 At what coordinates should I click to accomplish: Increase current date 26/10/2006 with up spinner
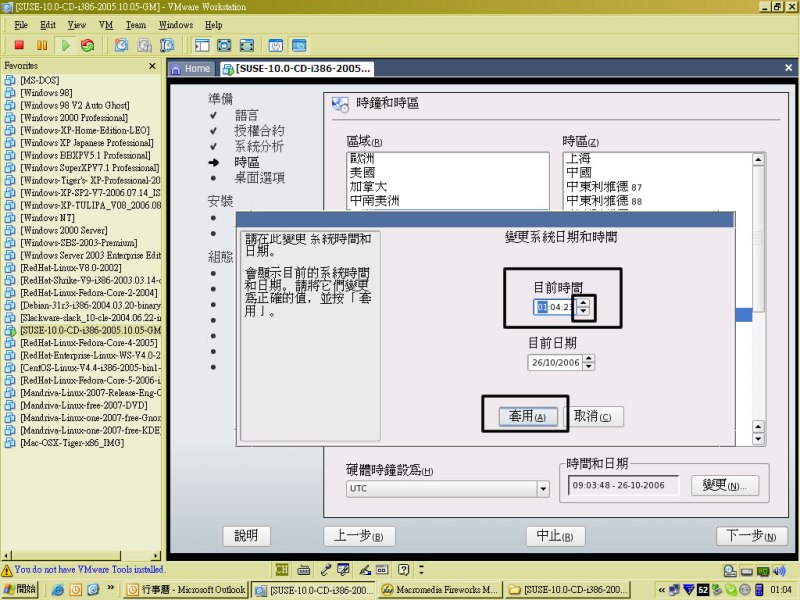[589, 359]
